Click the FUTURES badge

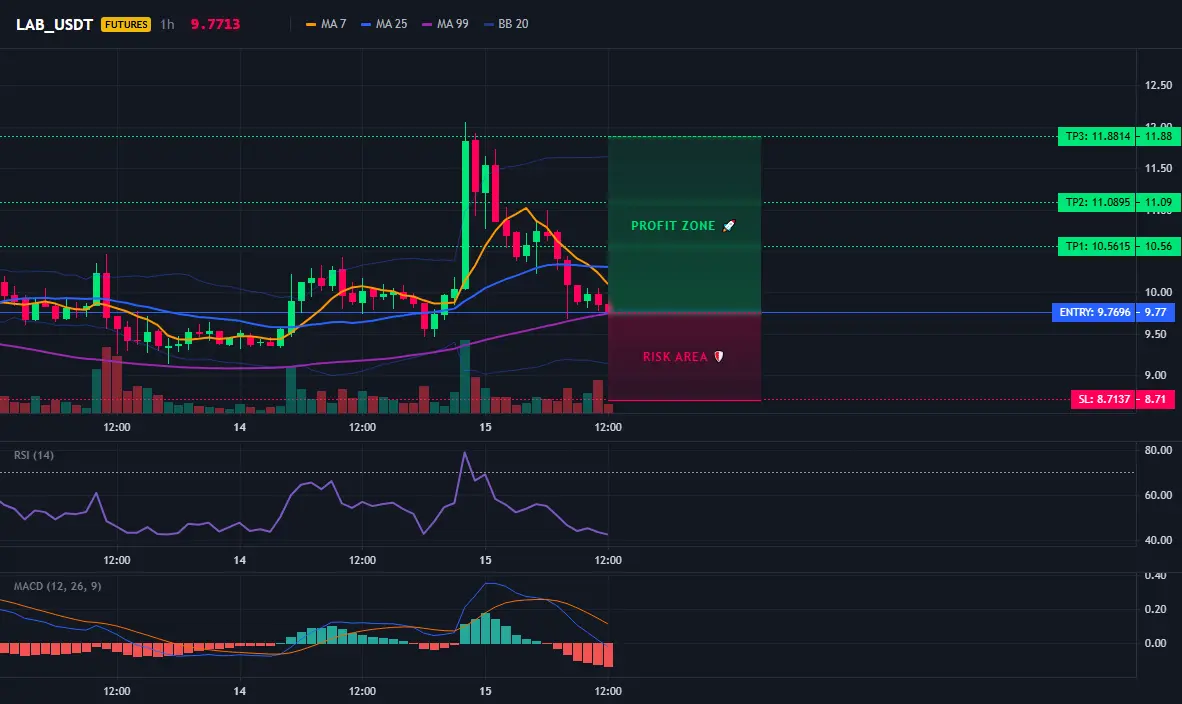[126, 24]
